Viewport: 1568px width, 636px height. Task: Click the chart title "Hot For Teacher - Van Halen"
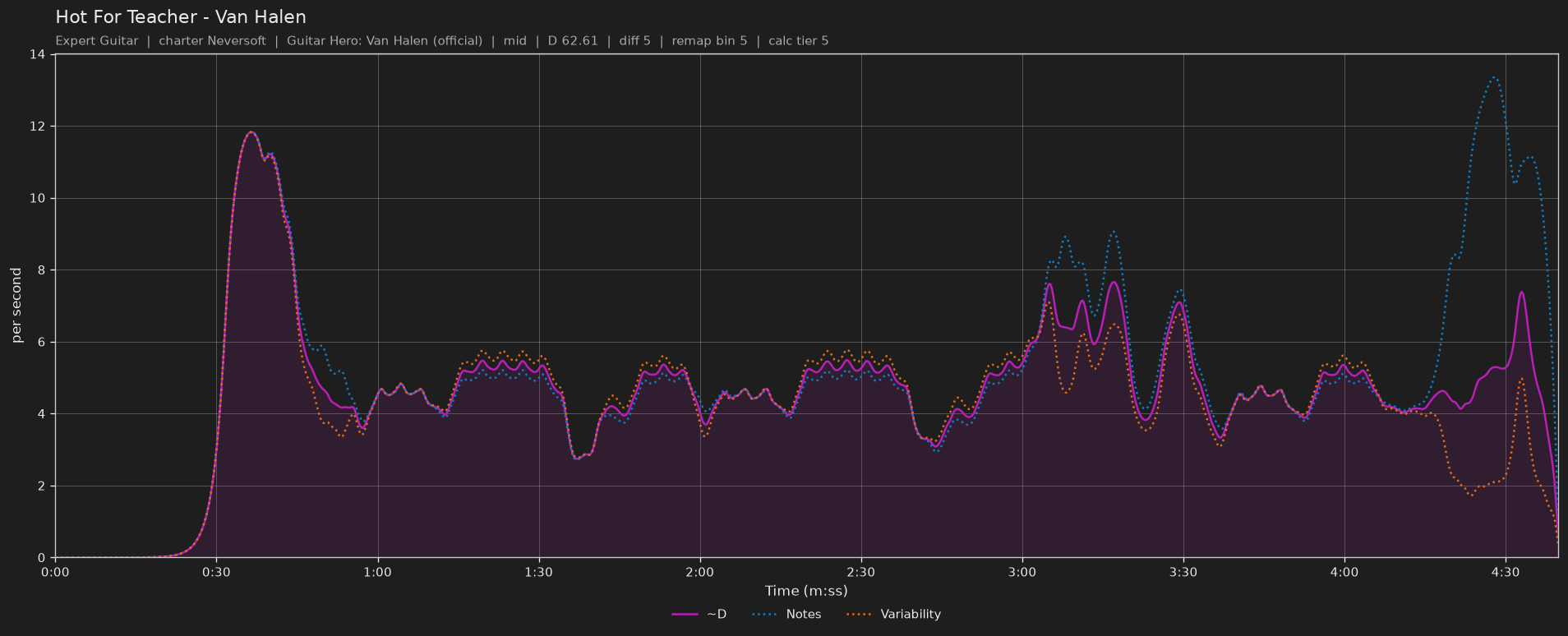(181, 17)
